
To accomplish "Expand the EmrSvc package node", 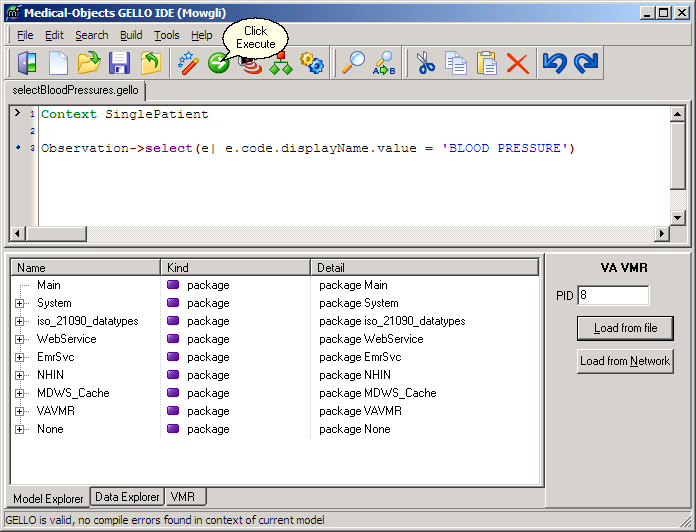I will click(x=20, y=357).
